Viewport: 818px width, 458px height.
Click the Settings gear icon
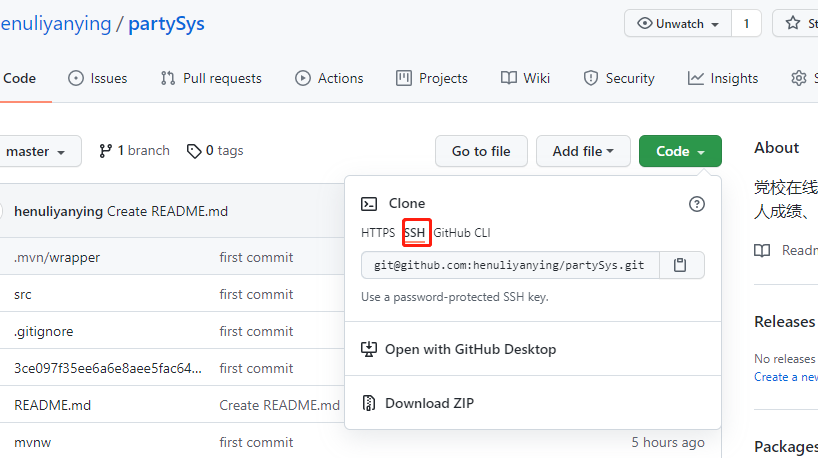pos(799,78)
